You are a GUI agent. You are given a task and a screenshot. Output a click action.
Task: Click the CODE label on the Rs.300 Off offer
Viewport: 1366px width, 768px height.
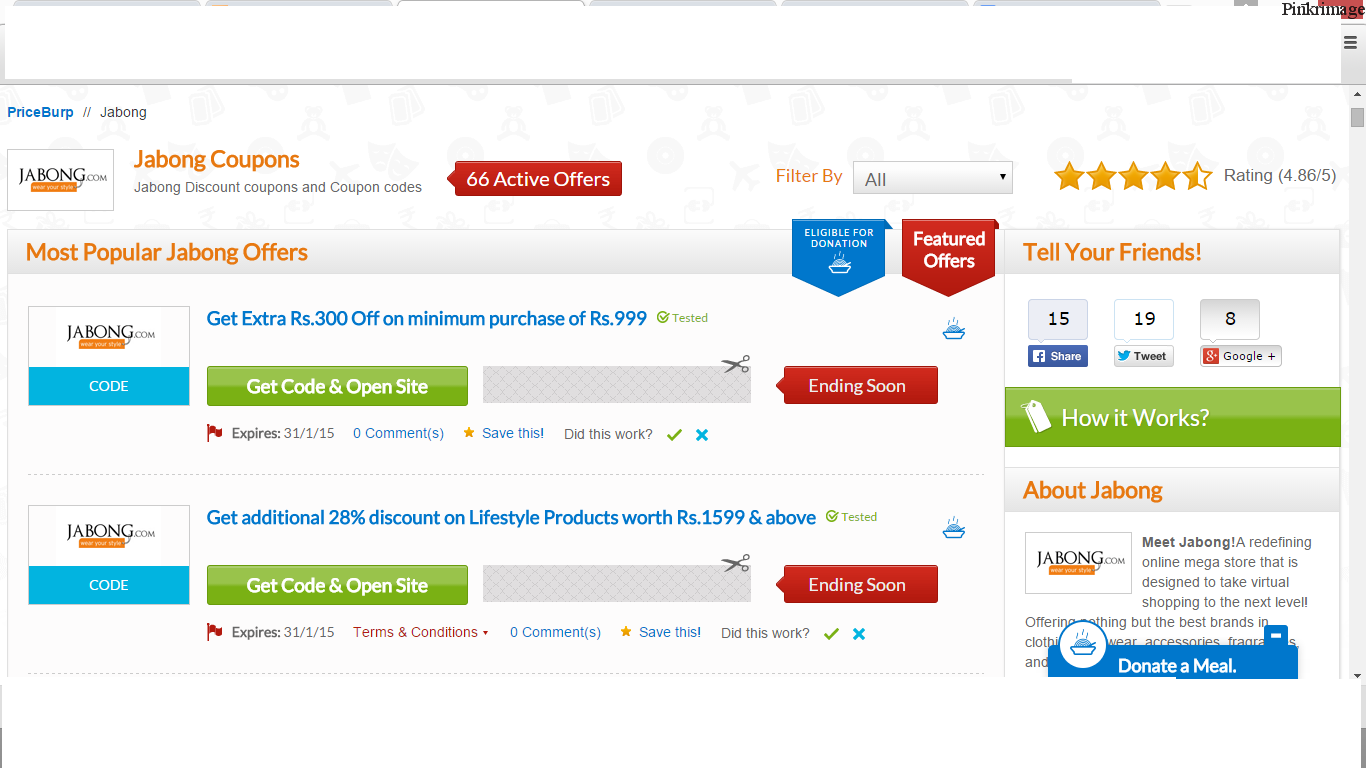click(109, 386)
